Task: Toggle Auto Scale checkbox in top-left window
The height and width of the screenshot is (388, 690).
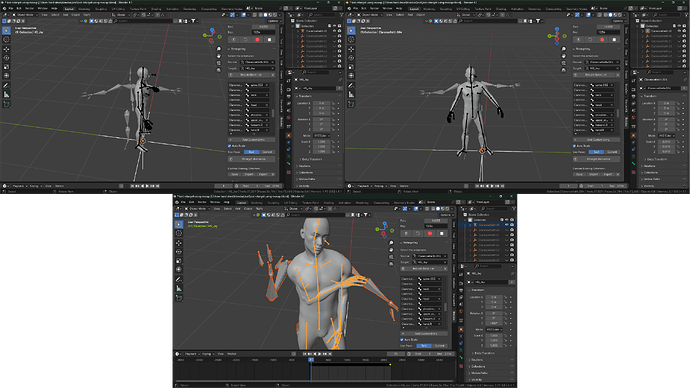Action: (x=230, y=146)
